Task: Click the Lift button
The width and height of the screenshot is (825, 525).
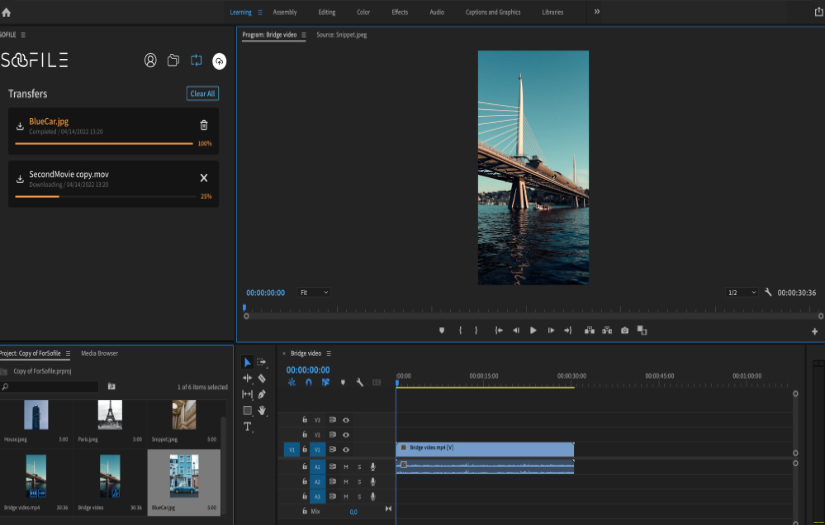Action: pos(589,330)
